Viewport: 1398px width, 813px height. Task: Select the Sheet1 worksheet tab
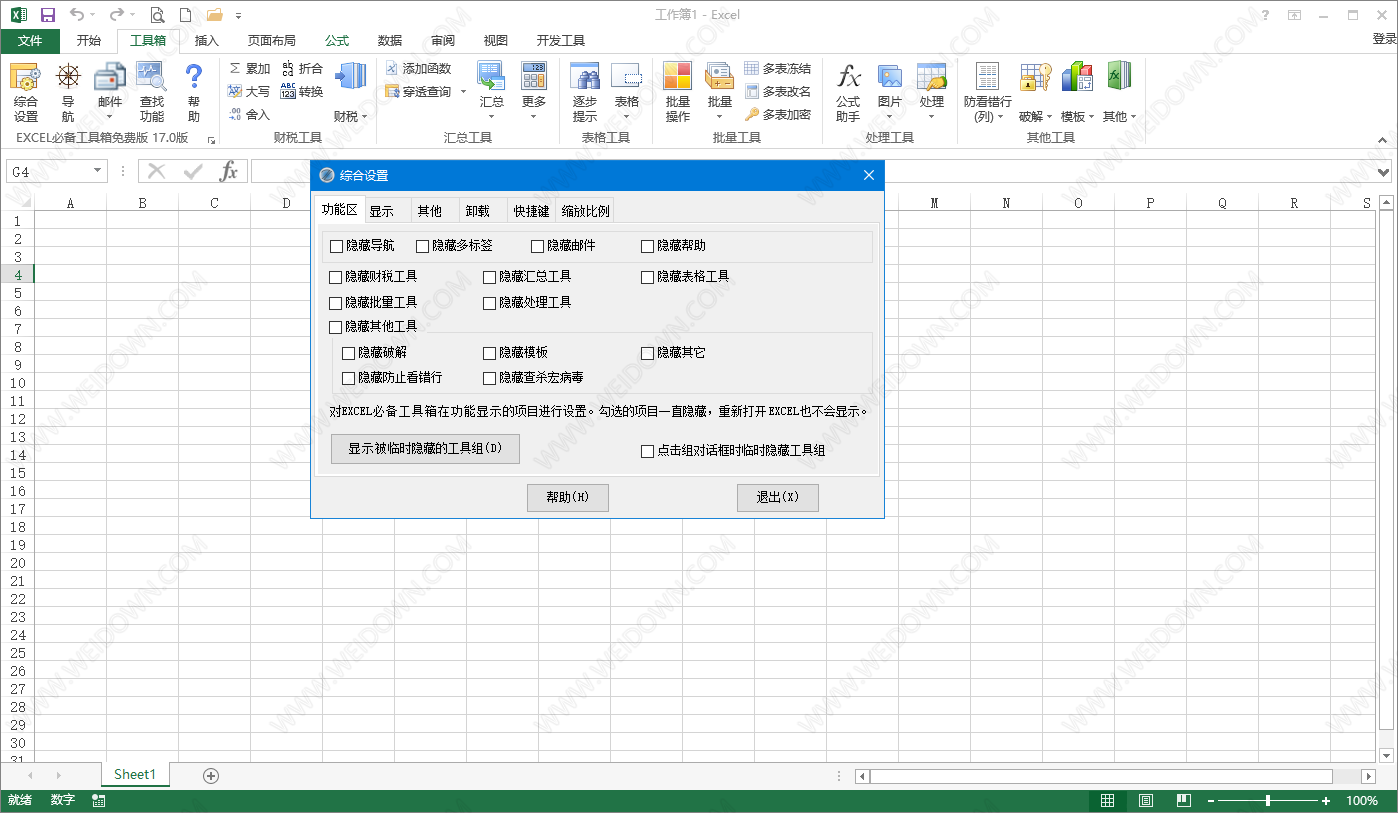135,775
